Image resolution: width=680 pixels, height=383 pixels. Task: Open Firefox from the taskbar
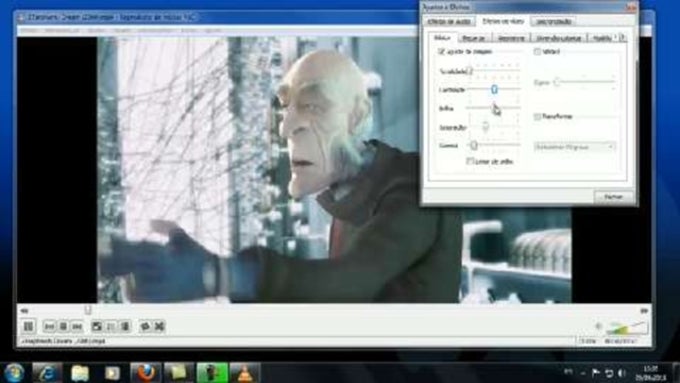pyautogui.click(x=145, y=373)
